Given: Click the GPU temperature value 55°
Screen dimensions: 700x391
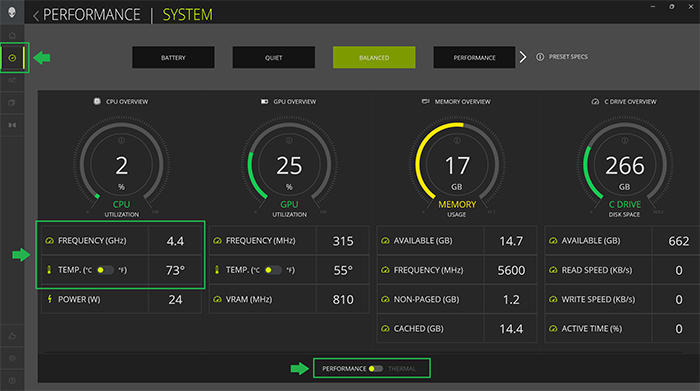Looking at the screenshot, I should pos(343,270).
